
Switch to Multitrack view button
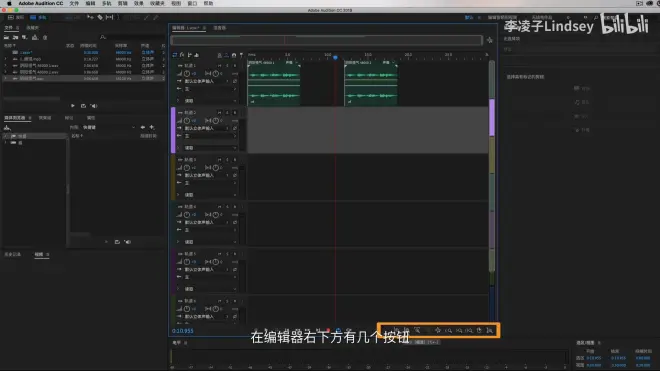coord(38,17)
